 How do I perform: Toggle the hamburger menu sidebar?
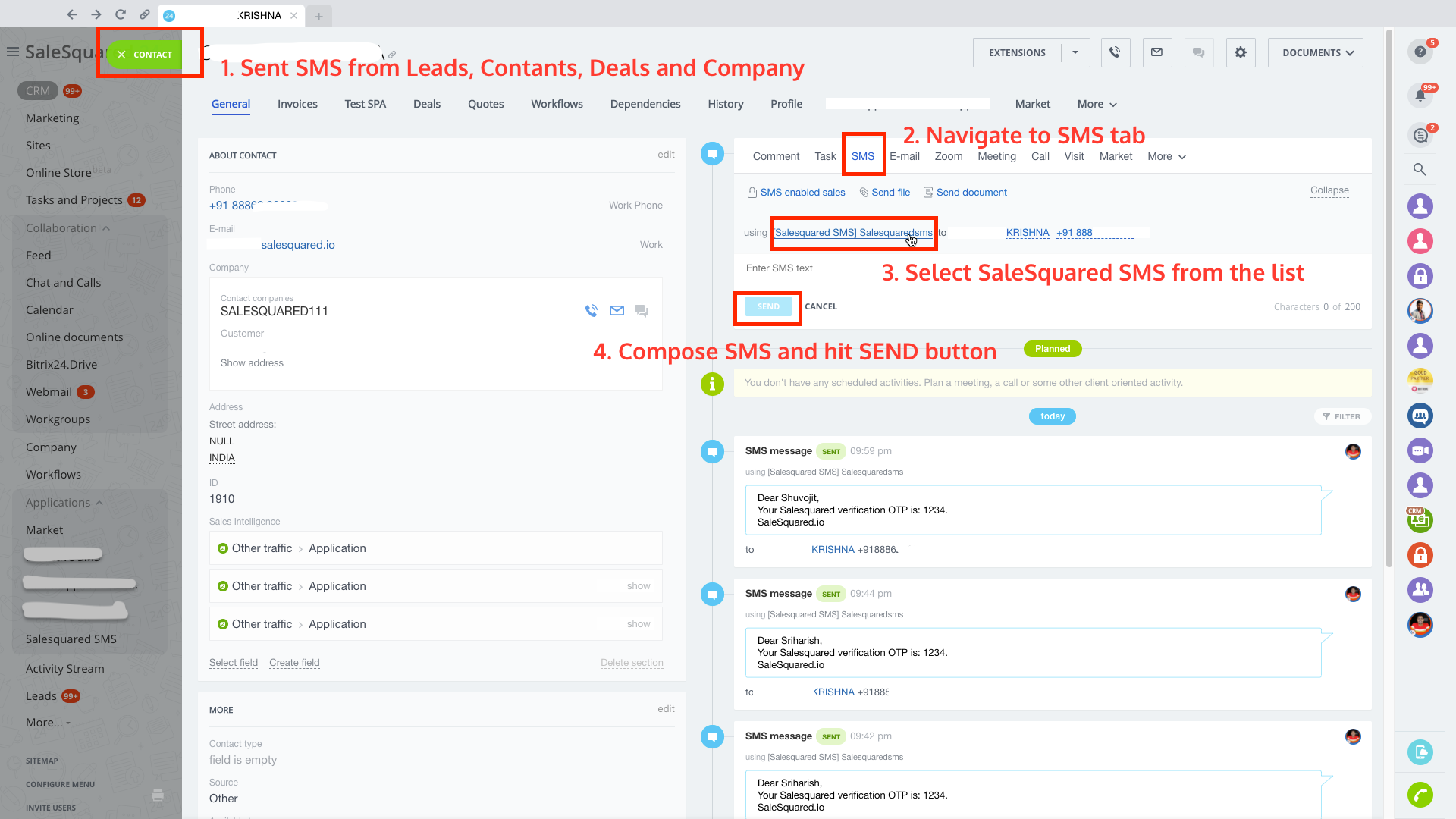pyautogui.click(x=13, y=52)
